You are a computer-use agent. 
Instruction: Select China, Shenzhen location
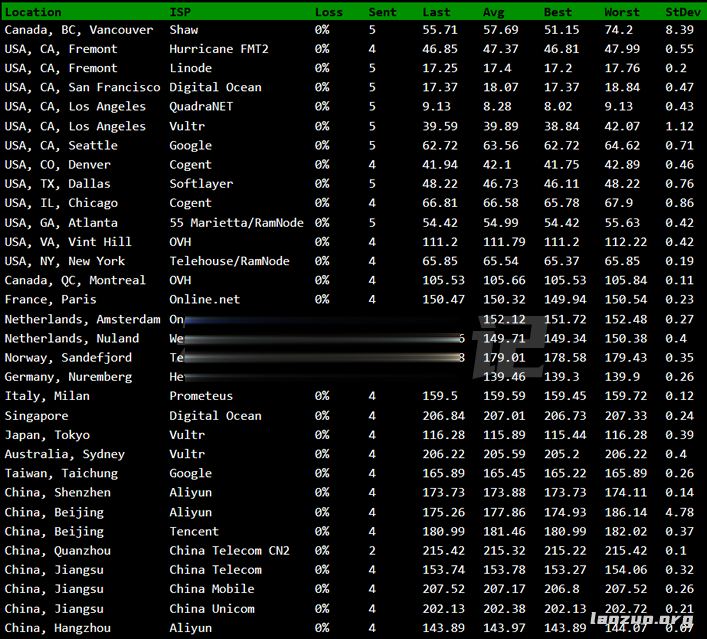pyautogui.click(x=58, y=492)
